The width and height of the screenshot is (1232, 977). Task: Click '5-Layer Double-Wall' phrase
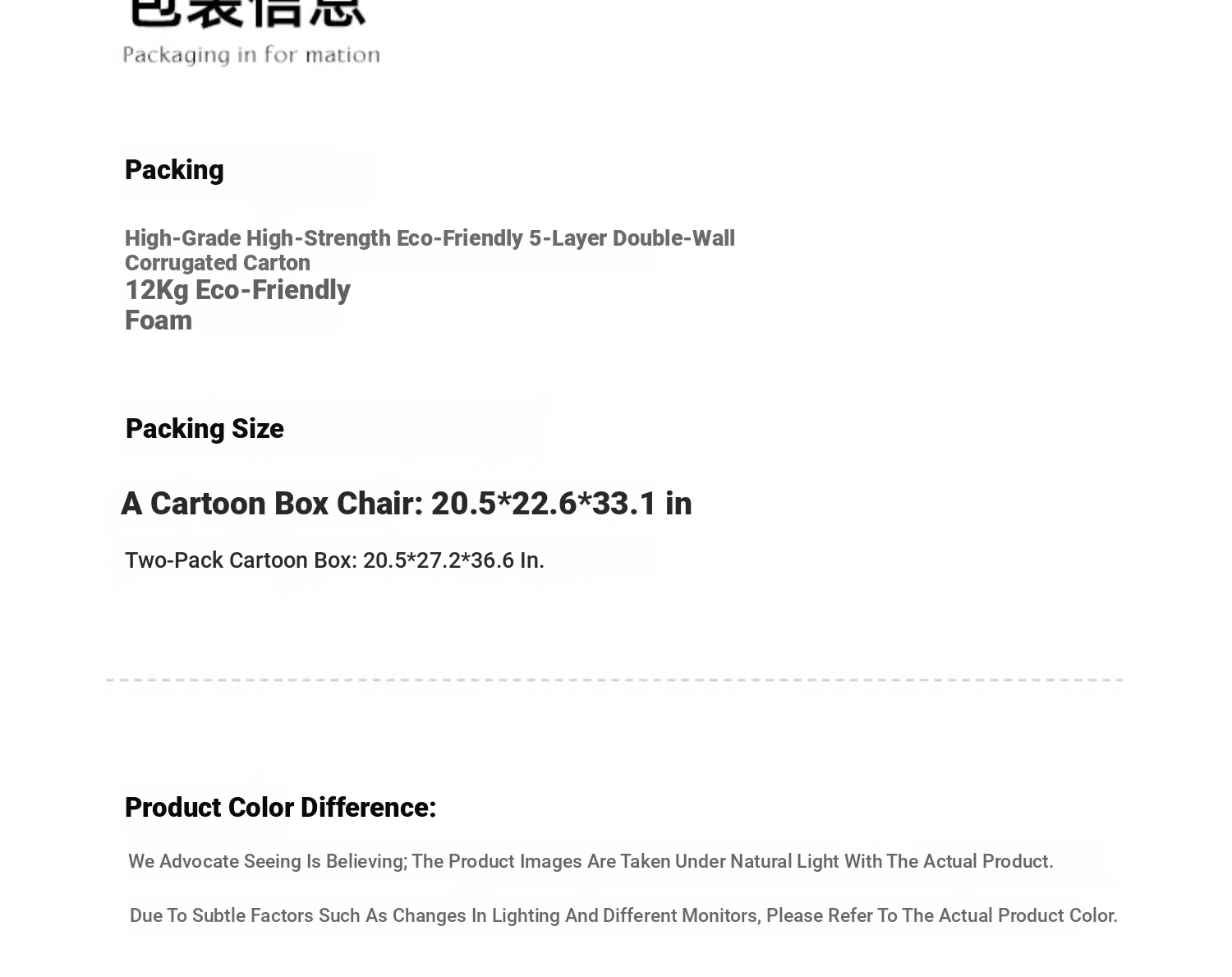[632, 237]
